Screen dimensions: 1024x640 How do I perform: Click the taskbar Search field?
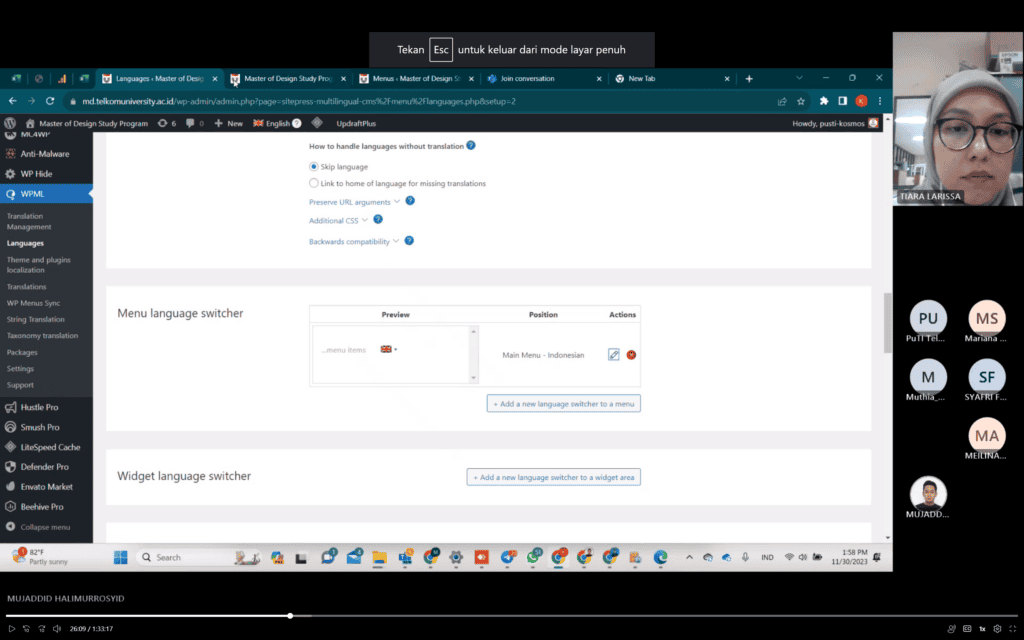184,557
